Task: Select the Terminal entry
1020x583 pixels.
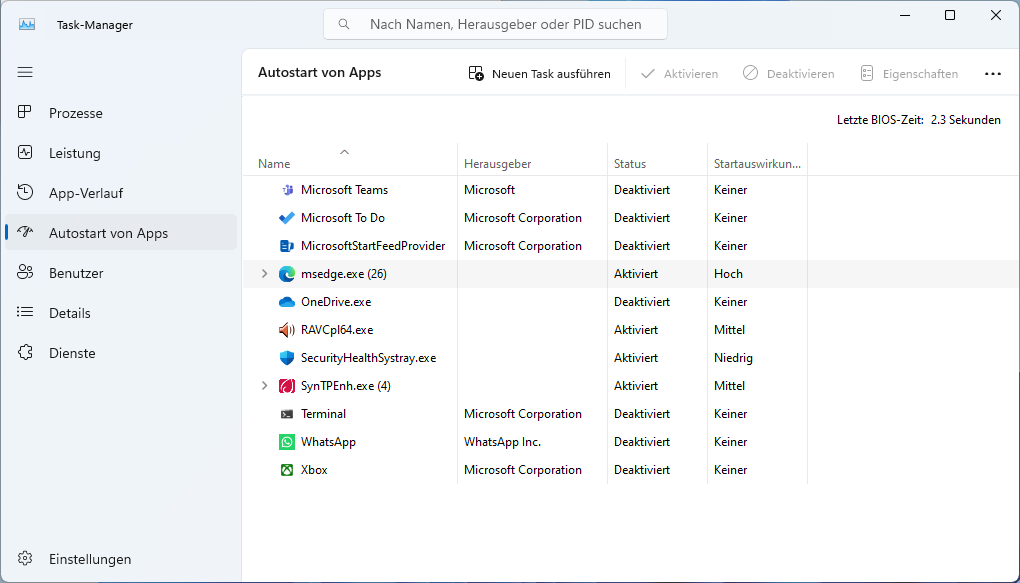Action: [323, 414]
